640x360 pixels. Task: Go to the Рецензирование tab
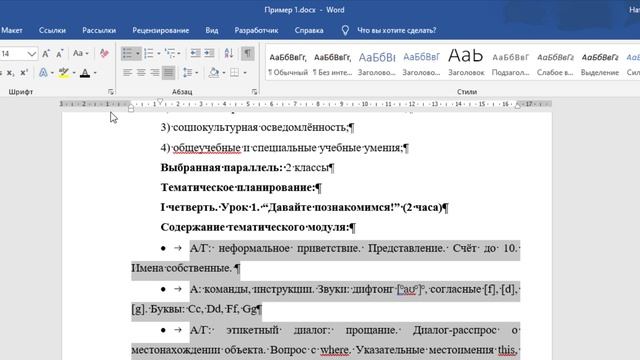tap(160, 30)
